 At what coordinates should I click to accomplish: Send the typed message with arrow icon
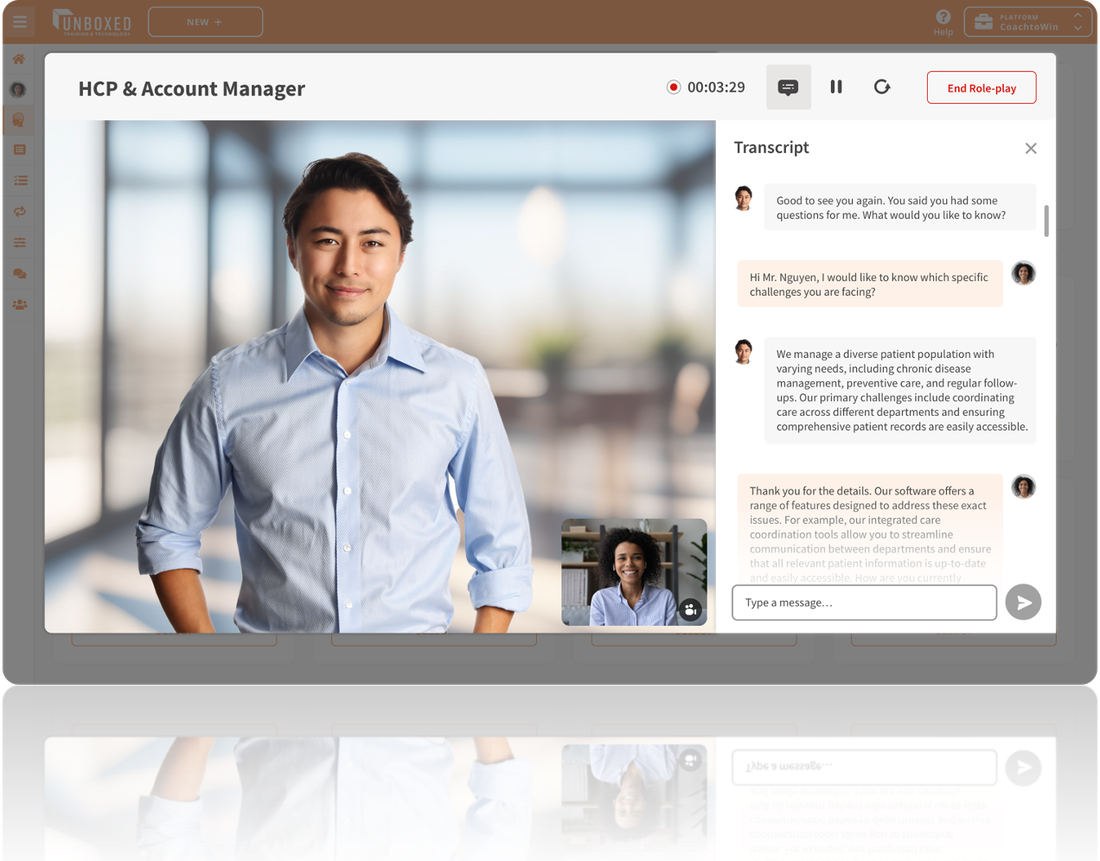1023,602
